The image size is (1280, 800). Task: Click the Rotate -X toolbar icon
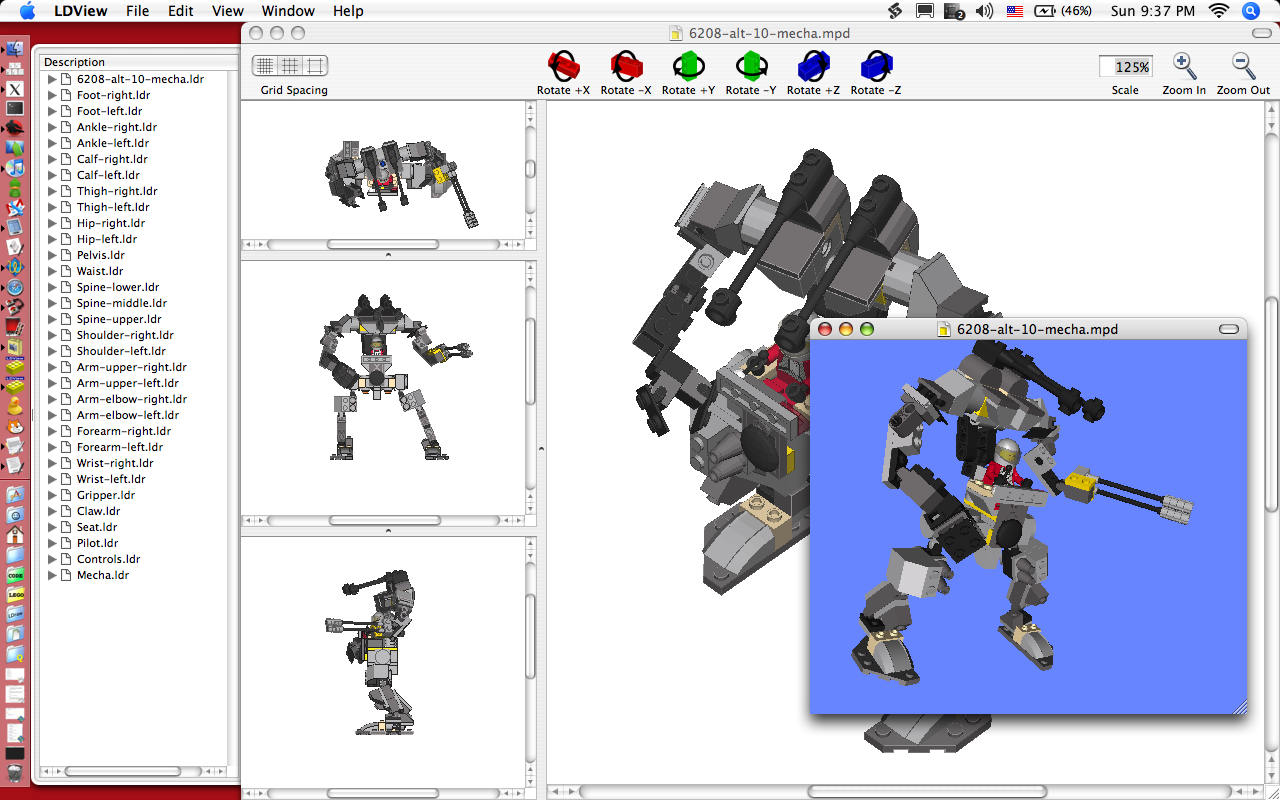pos(626,65)
